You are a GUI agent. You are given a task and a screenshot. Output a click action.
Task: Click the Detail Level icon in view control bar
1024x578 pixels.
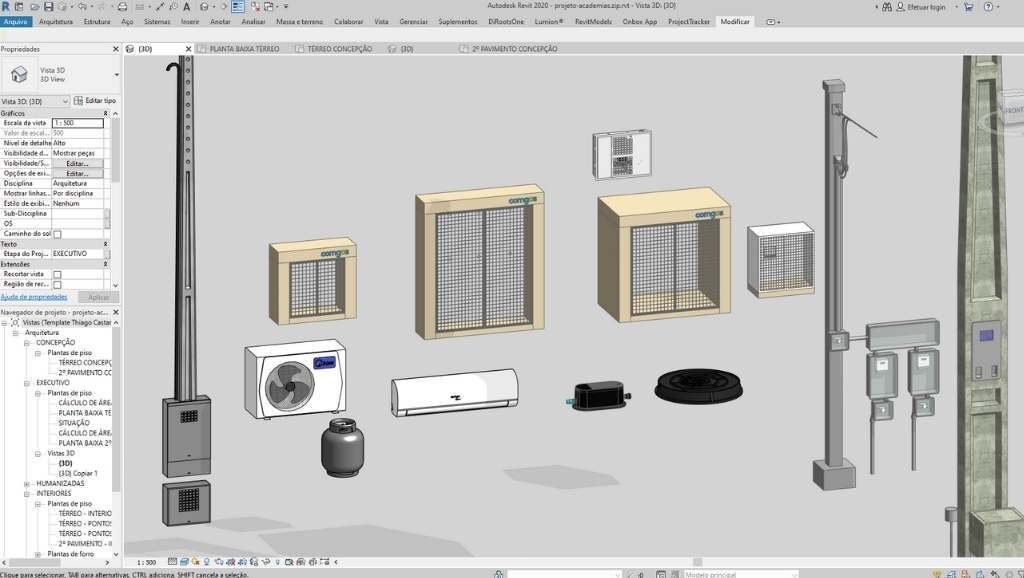click(173, 563)
